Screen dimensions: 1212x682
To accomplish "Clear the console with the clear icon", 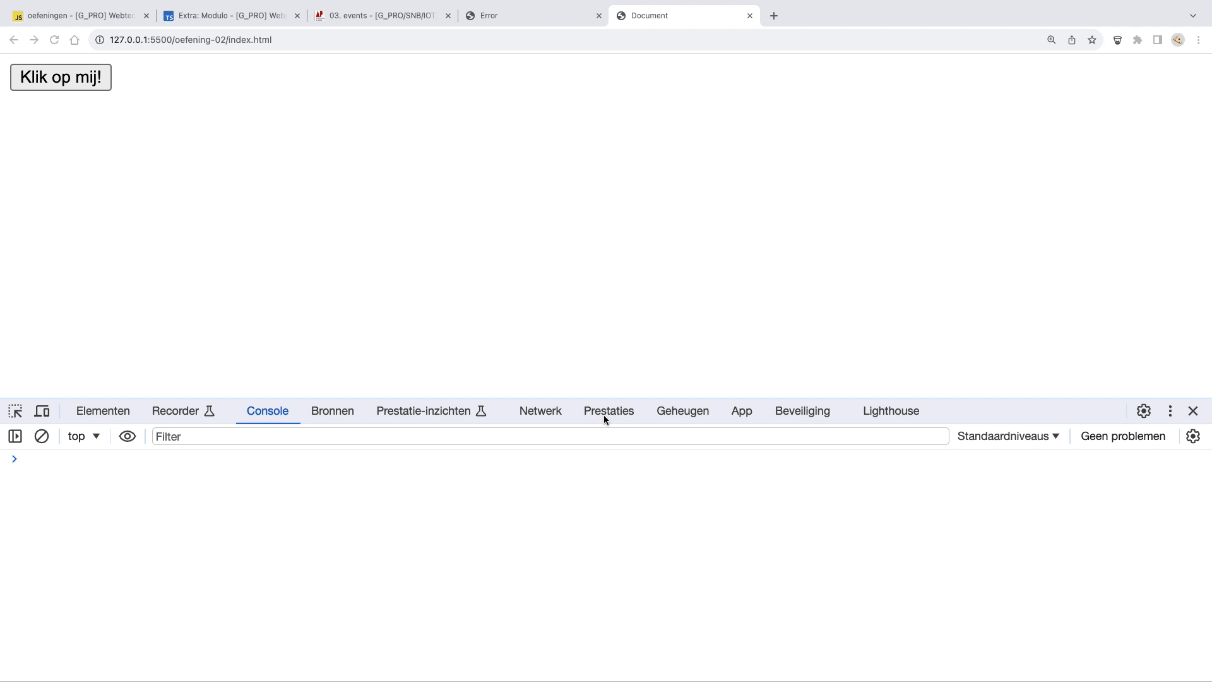I will (42, 436).
